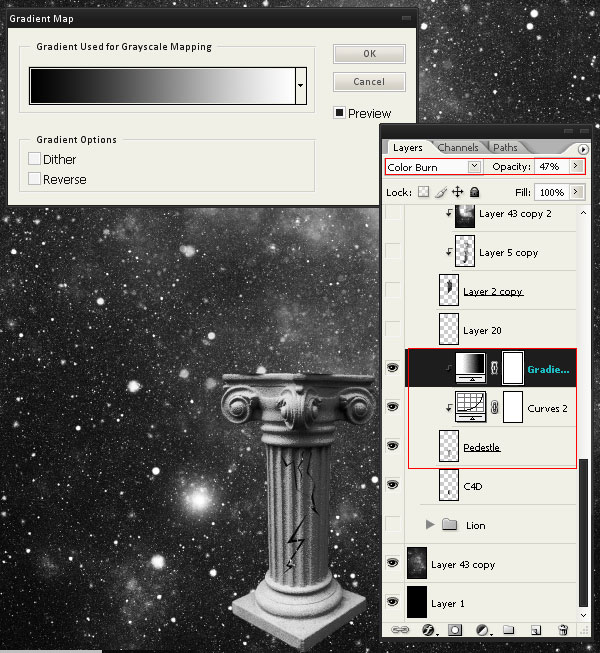Image resolution: width=600 pixels, height=653 pixels.
Task: Select the Curves 2 layer name
Action: click(x=547, y=409)
